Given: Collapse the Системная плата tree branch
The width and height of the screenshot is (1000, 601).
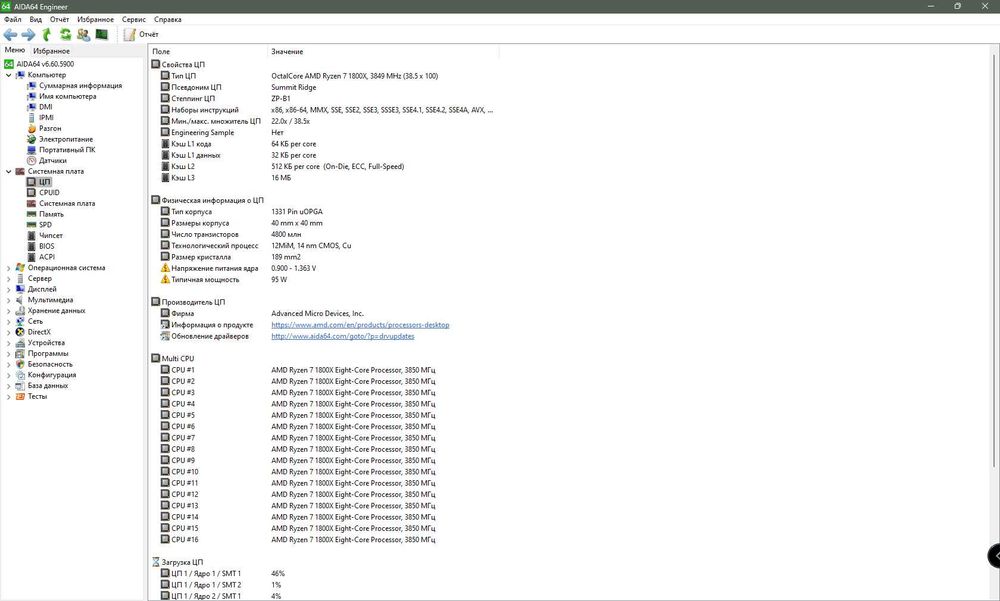Looking at the screenshot, I should click(8, 172).
